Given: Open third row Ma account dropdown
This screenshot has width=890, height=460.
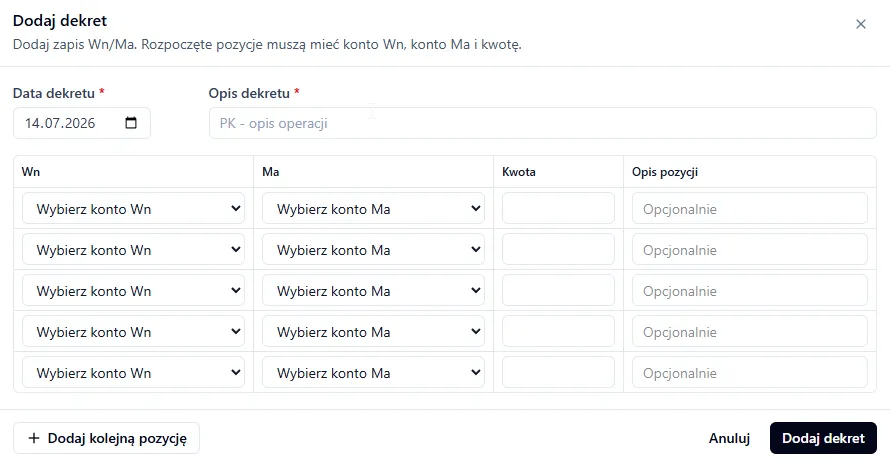Looking at the screenshot, I should tap(373, 290).
